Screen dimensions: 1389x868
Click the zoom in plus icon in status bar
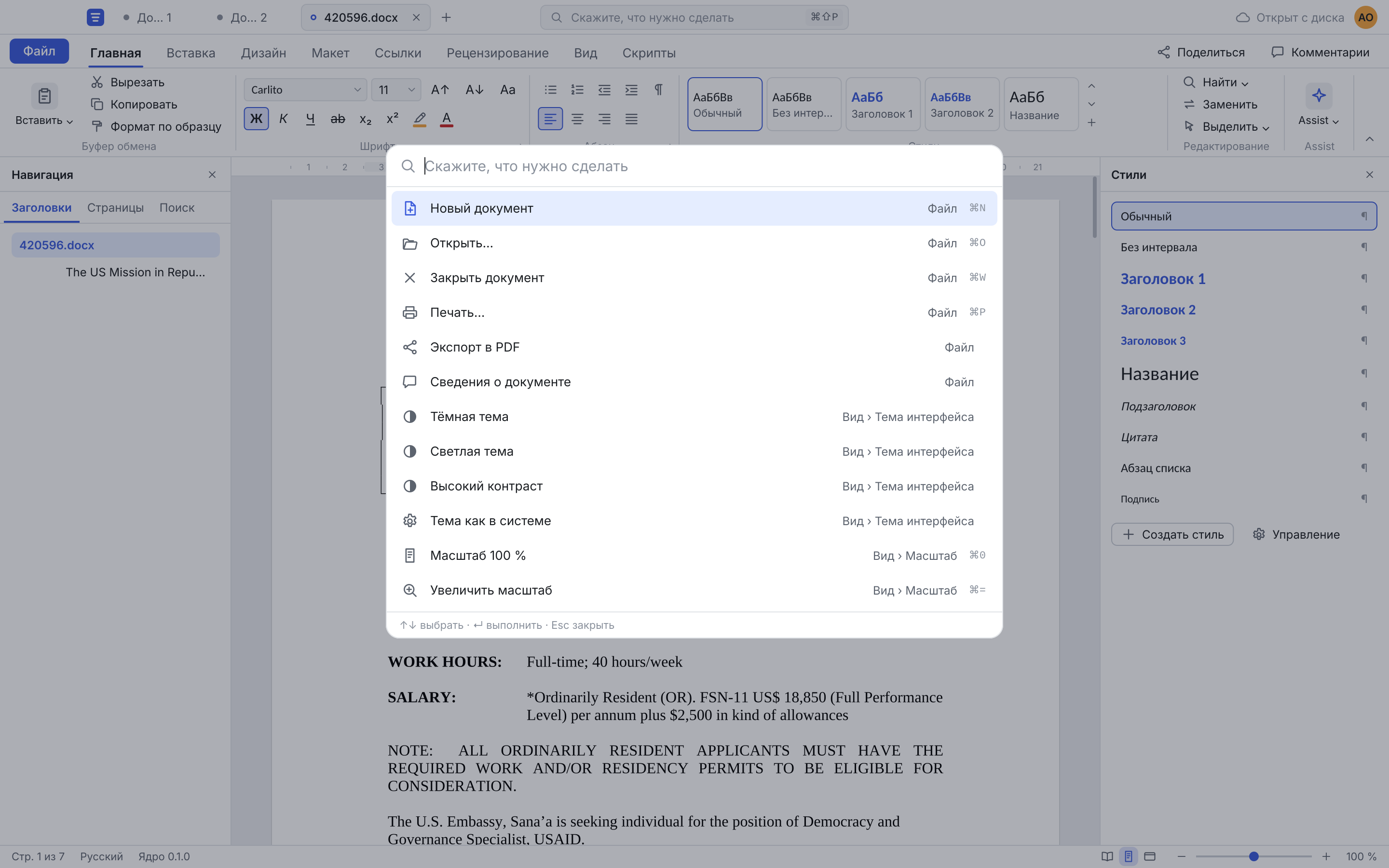1326,856
